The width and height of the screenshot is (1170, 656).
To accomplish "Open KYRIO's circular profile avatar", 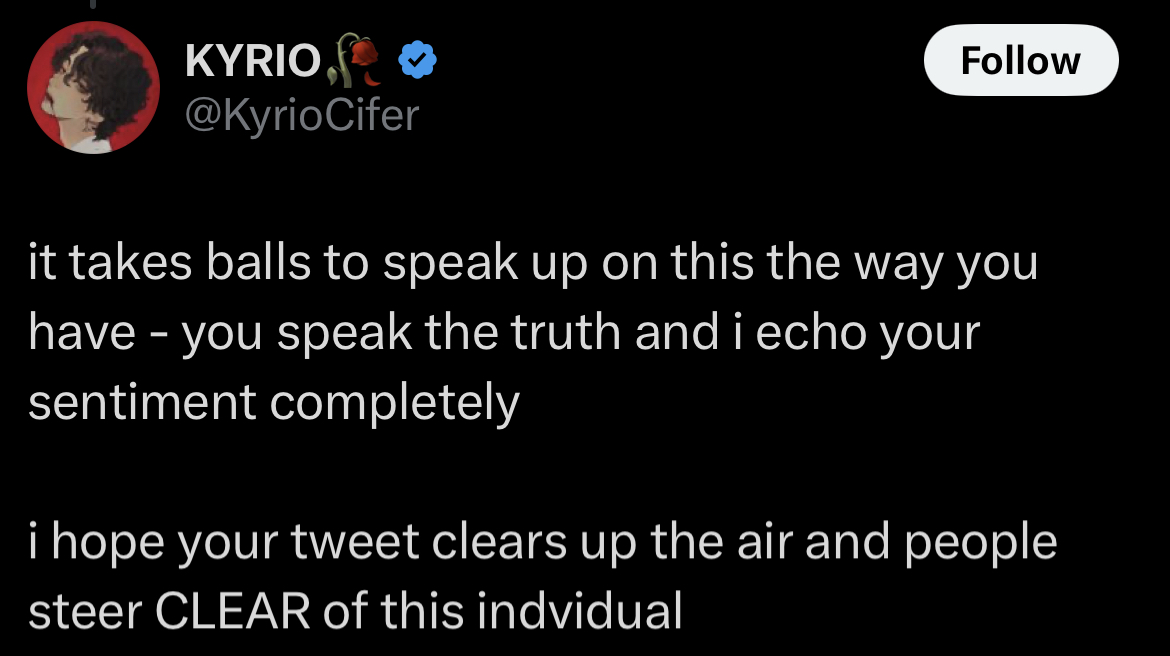I will click(x=92, y=87).
